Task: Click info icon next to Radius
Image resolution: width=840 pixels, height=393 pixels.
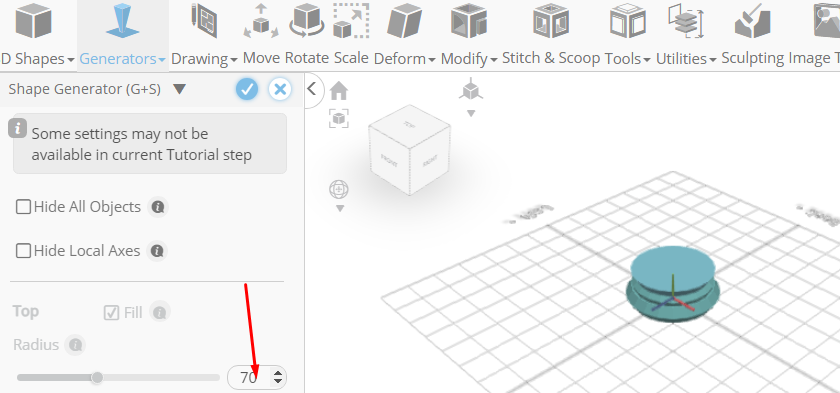Action: click(76, 345)
